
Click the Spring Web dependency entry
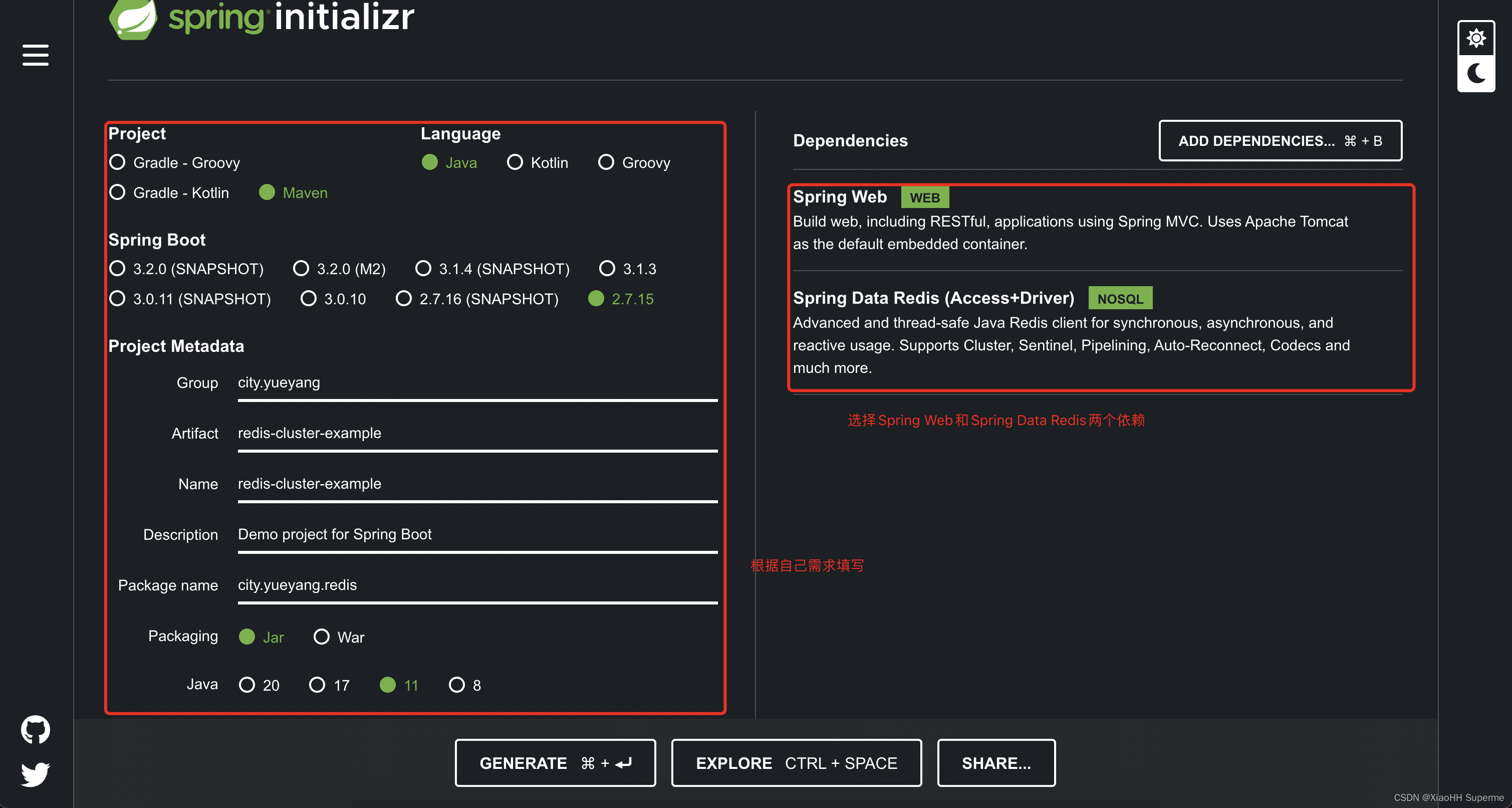pos(1097,221)
